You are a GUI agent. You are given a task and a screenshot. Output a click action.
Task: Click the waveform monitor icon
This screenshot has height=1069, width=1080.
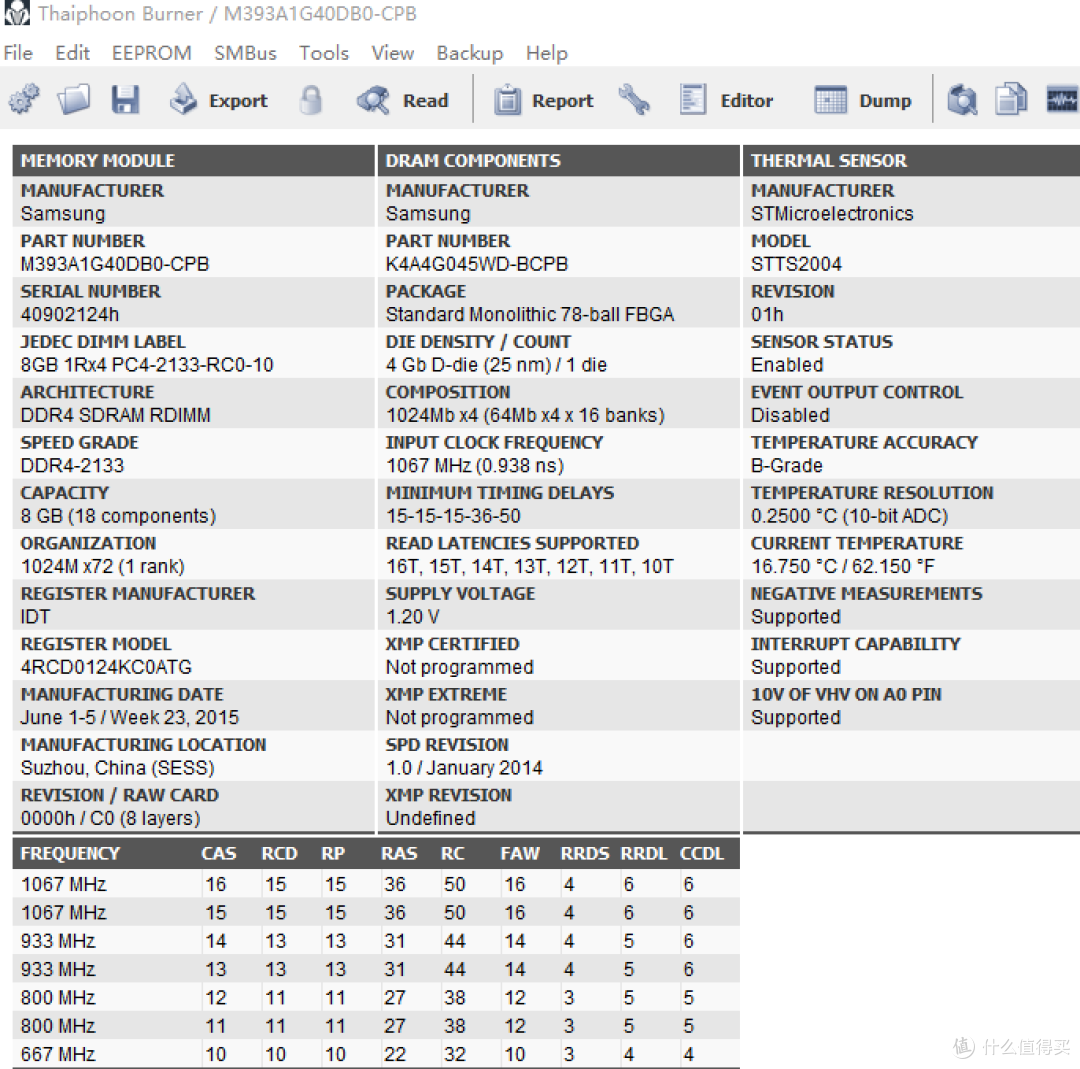[x=1061, y=100]
